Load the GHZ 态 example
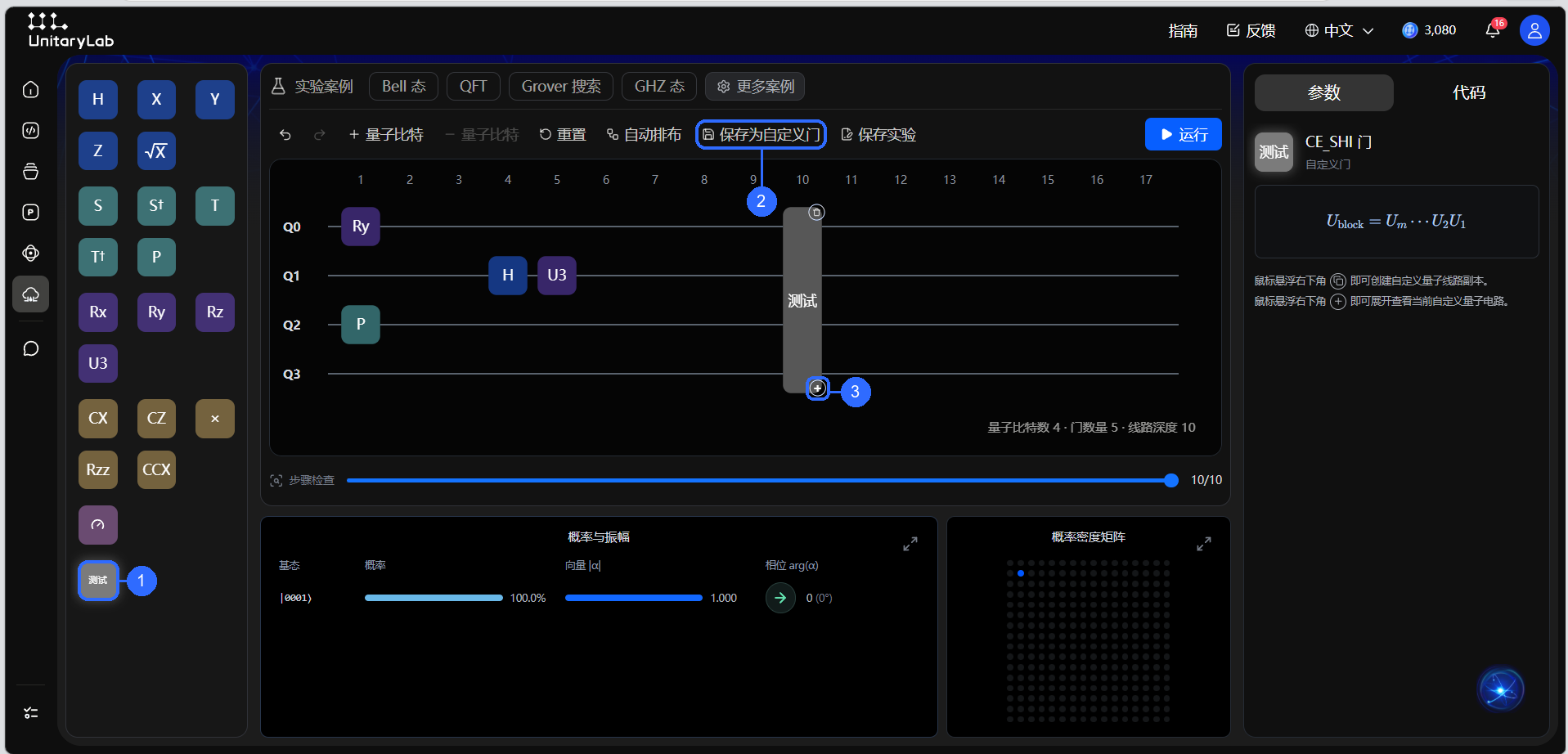Screen dimensions: 1568x754 click(x=659, y=87)
